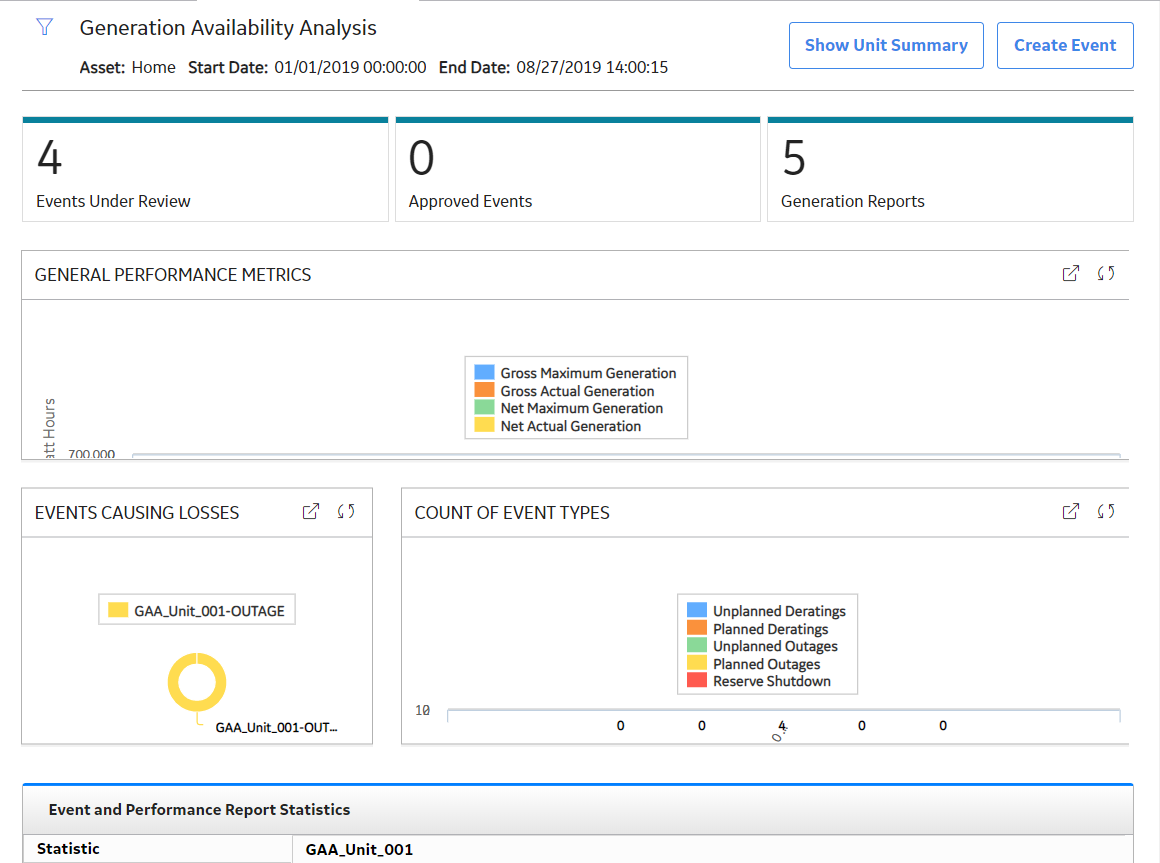Screen dimensions: 1160x863
Task: Click the Generation Availability Analysis title
Action: [228, 28]
